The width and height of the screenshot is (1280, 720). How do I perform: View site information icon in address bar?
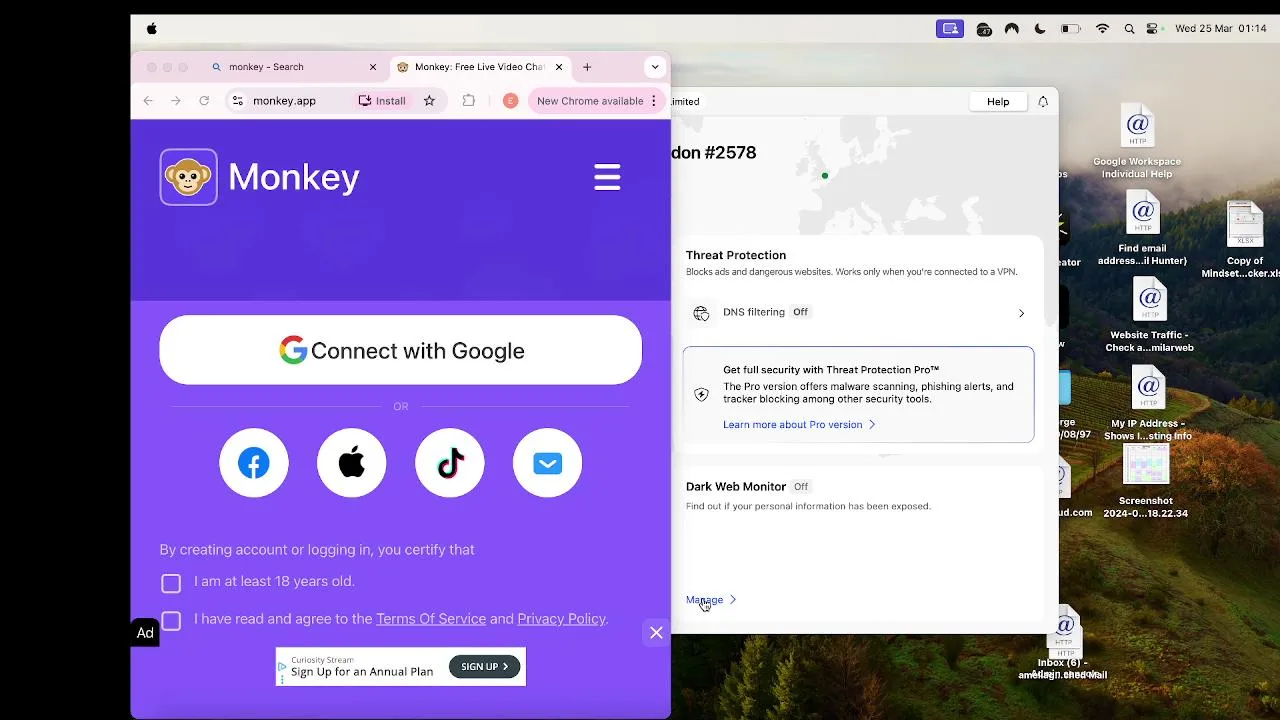tap(237, 101)
